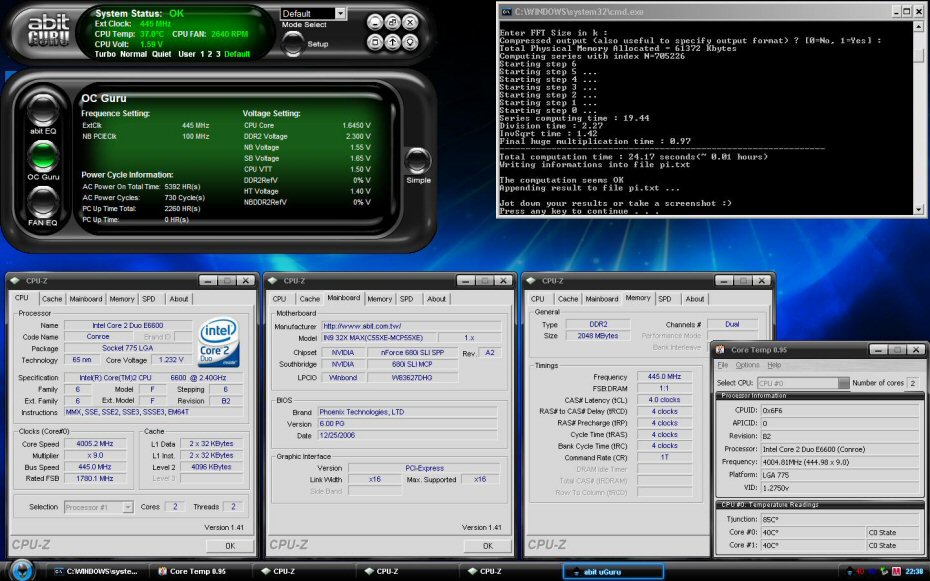Viewport: 930px width, 581px height.
Task: Click the BIOS date 12/25/2006
Action: [408, 435]
